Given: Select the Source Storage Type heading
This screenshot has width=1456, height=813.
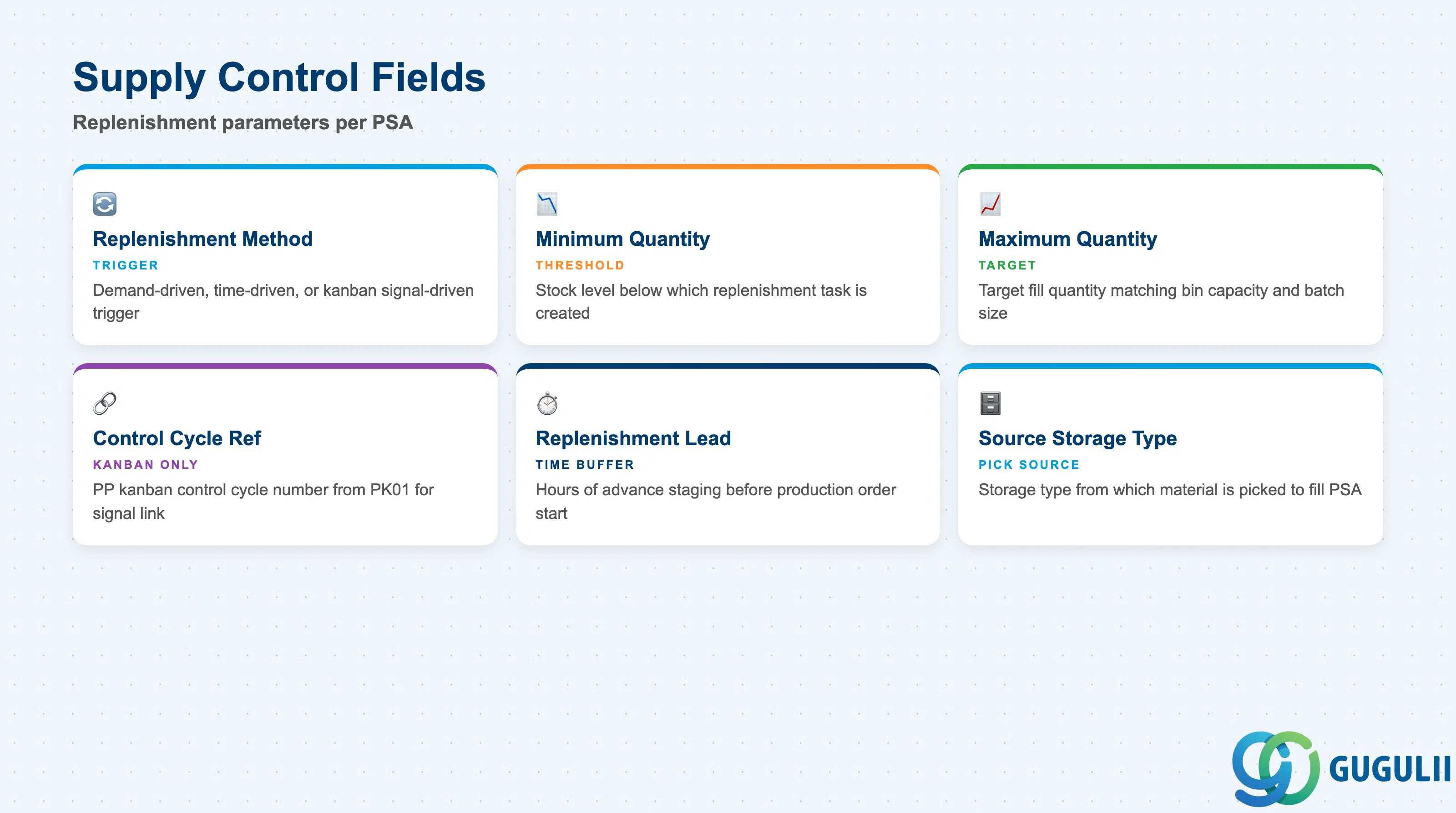Looking at the screenshot, I should click(x=1077, y=439).
